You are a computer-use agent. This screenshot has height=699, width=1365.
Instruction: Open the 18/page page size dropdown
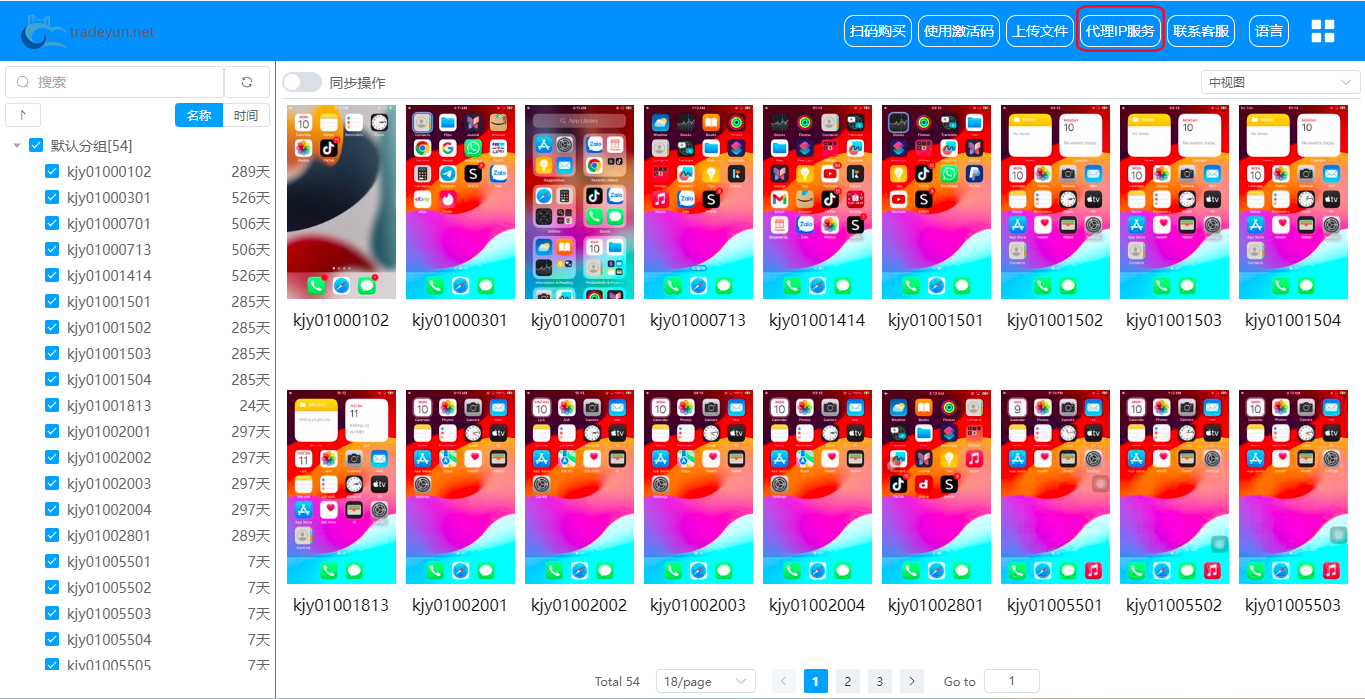[x=706, y=681]
